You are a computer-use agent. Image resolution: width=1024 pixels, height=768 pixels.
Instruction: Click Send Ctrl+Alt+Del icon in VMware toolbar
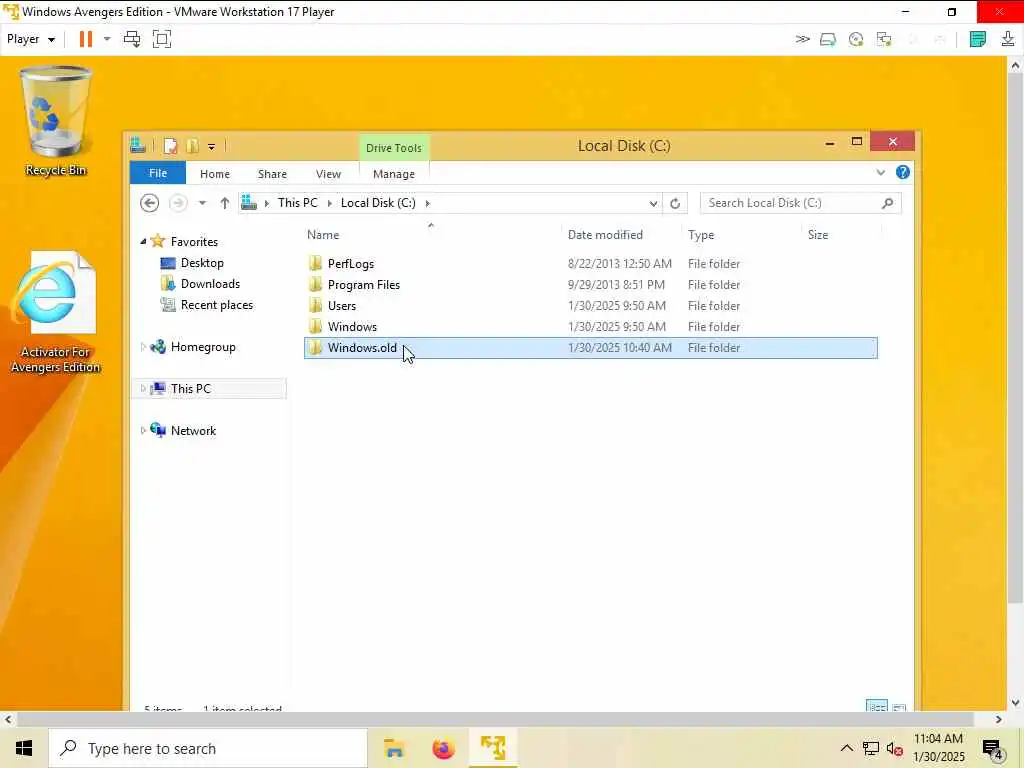(132, 39)
